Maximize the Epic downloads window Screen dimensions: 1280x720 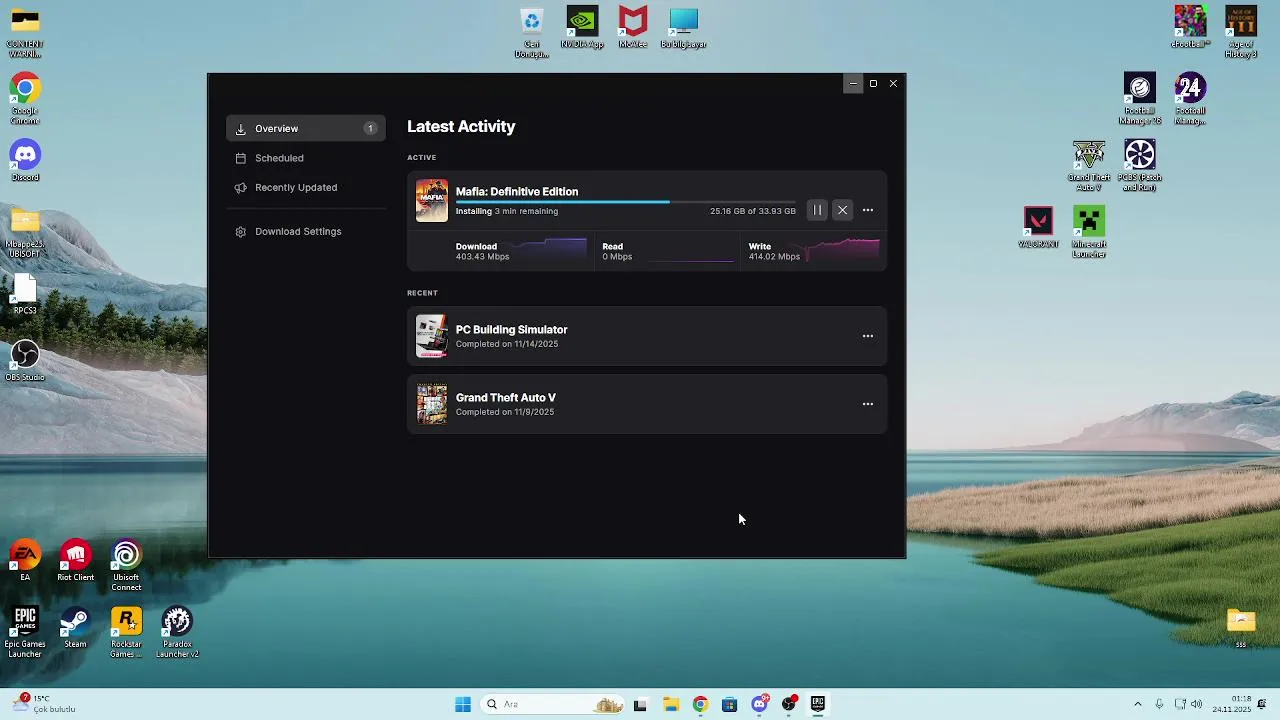click(x=873, y=84)
